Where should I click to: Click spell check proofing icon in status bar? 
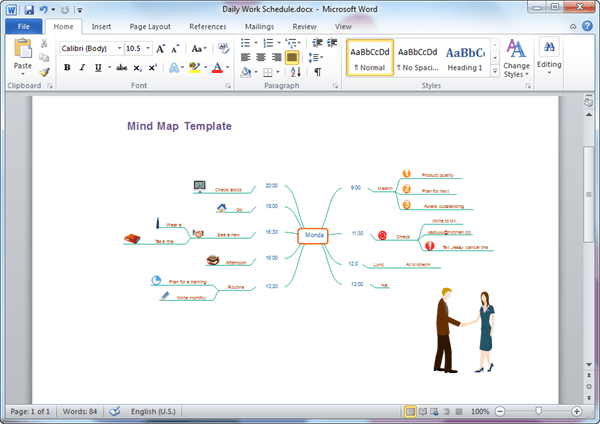pyautogui.click(x=114, y=411)
